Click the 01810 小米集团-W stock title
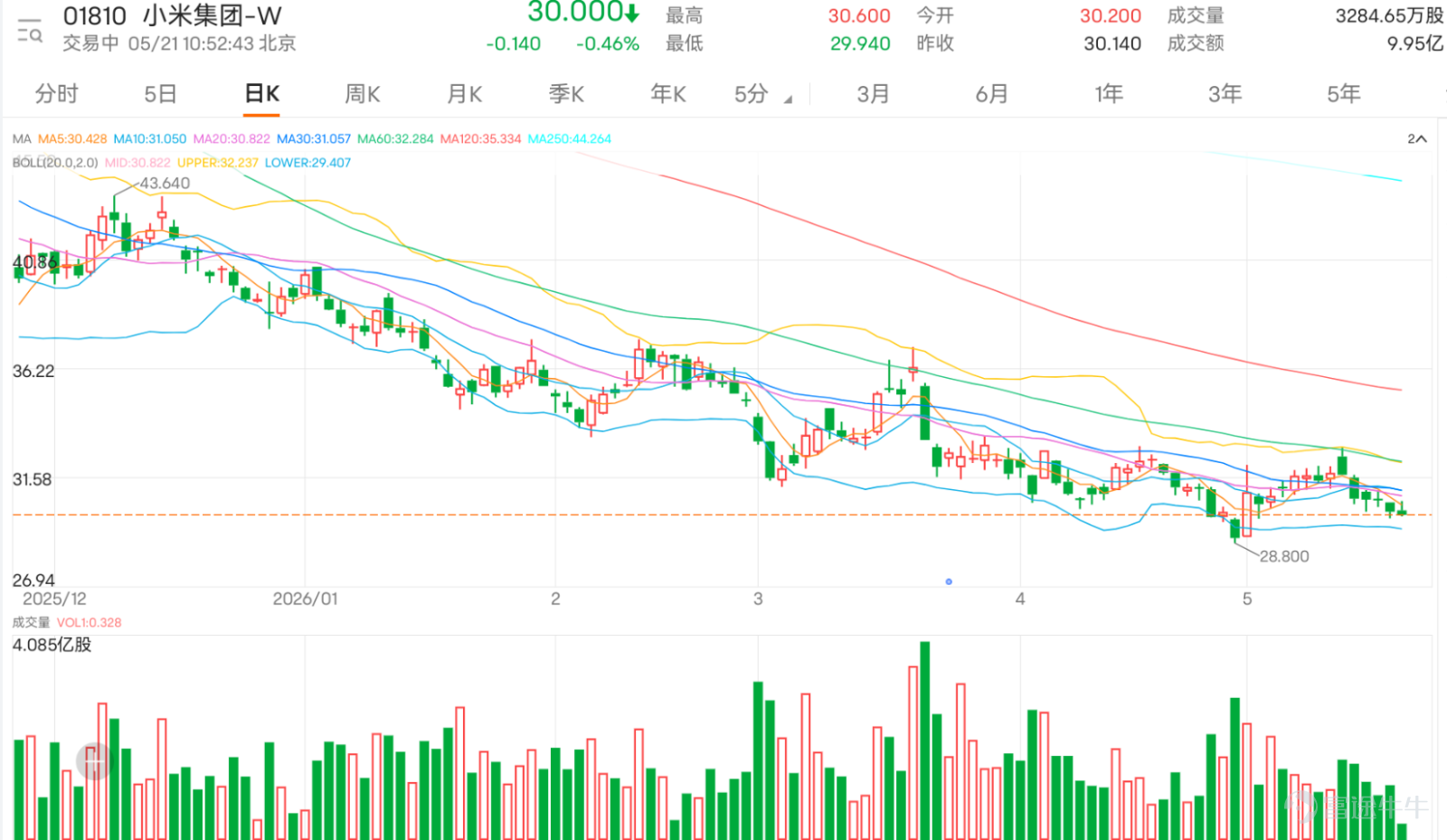Image resolution: width=1447 pixels, height=840 pixels. [173, 15]
